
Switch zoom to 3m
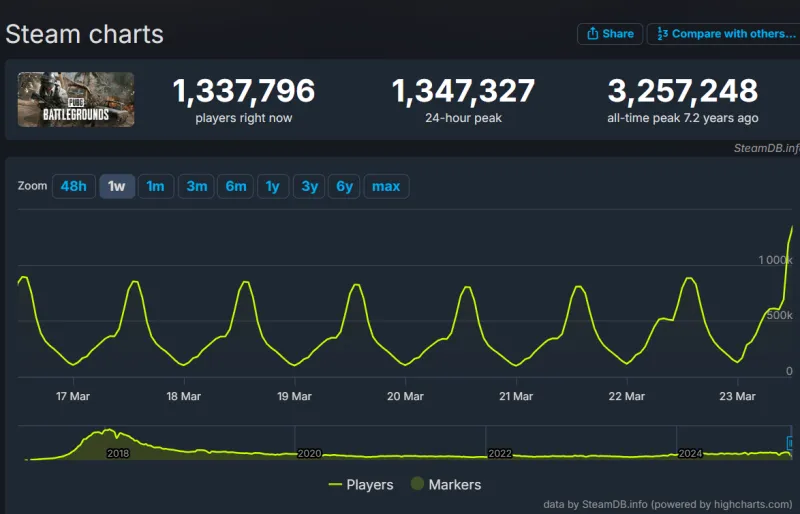(x=196, y=186)
